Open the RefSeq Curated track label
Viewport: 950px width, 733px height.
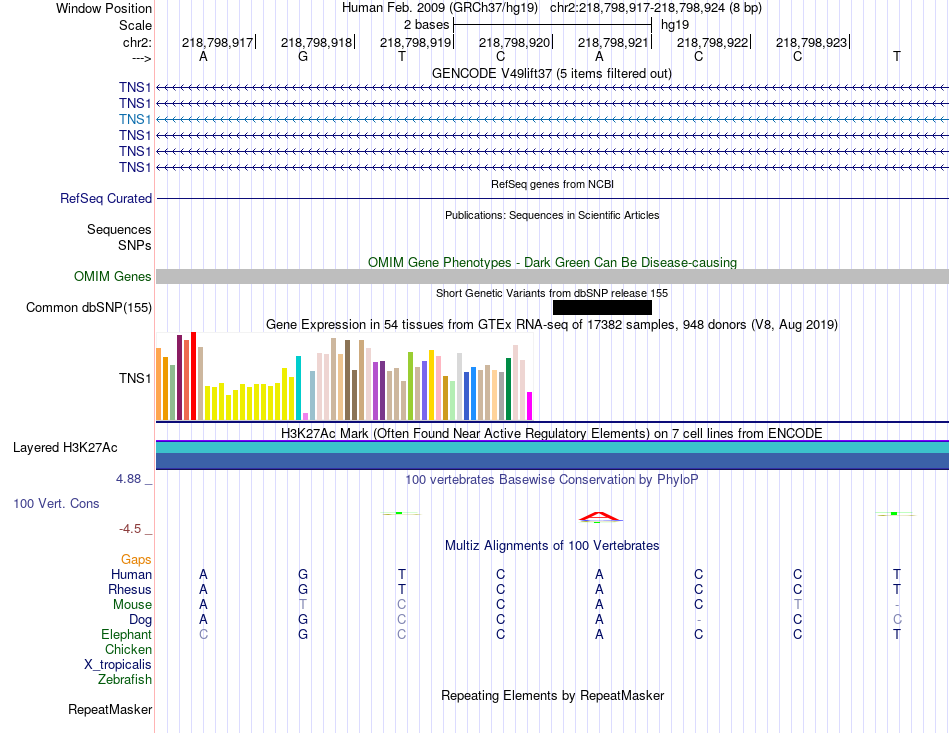point(106,199)
